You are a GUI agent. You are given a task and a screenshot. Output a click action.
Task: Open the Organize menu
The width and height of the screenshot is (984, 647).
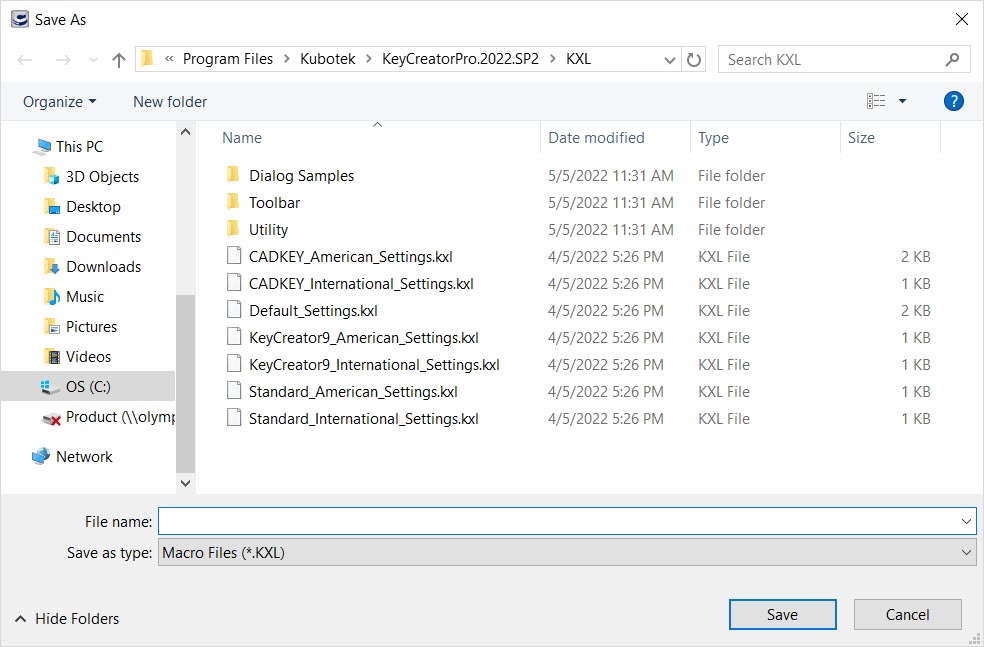(x=58, y=101)
